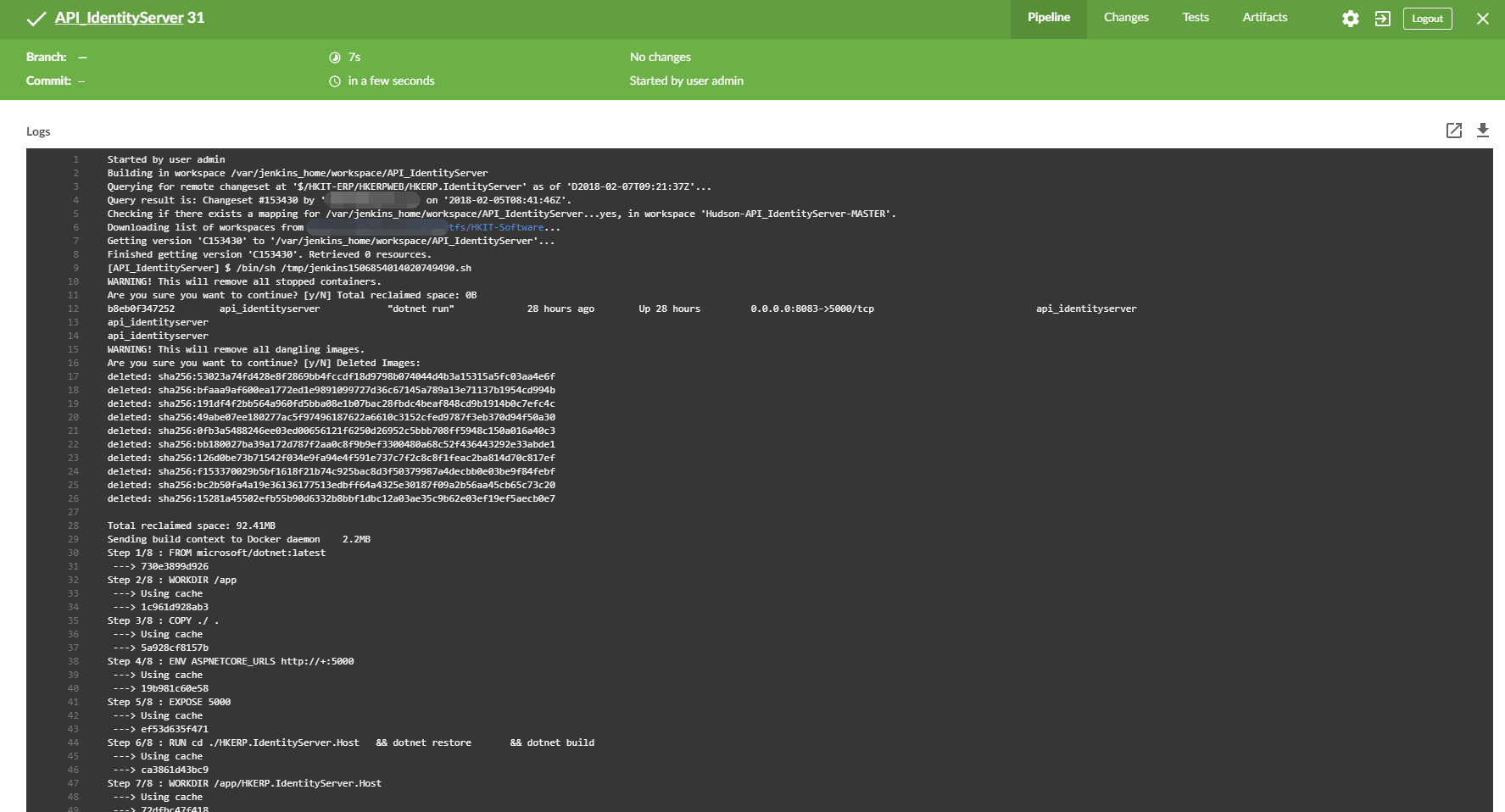Close the pipeline run view
The height and width of the screenshot is (812, 1505).
tap(1483, 19)
